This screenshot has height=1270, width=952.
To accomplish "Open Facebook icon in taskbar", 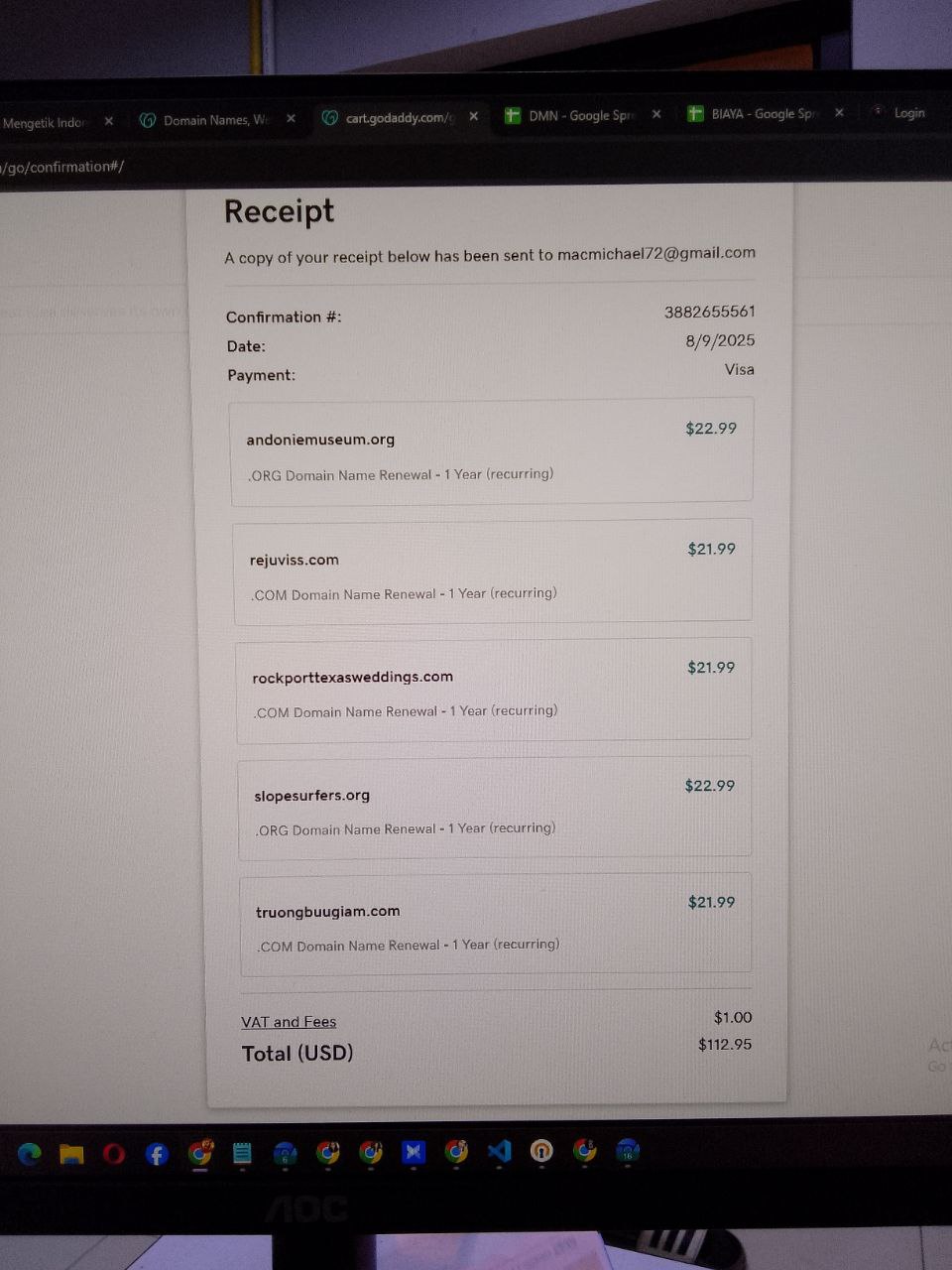I will pyautogui.click(x=157, y=1154).
